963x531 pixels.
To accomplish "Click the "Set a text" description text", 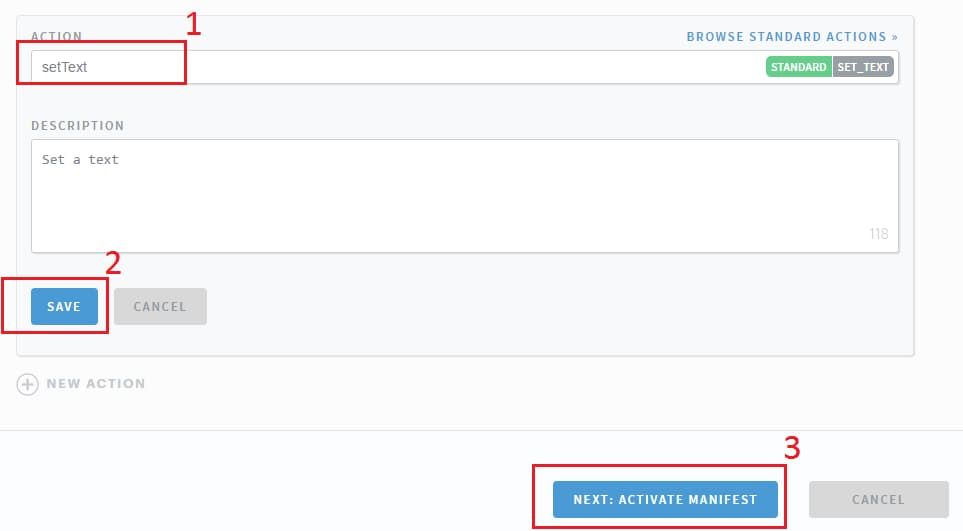I will tap(80, 159).
